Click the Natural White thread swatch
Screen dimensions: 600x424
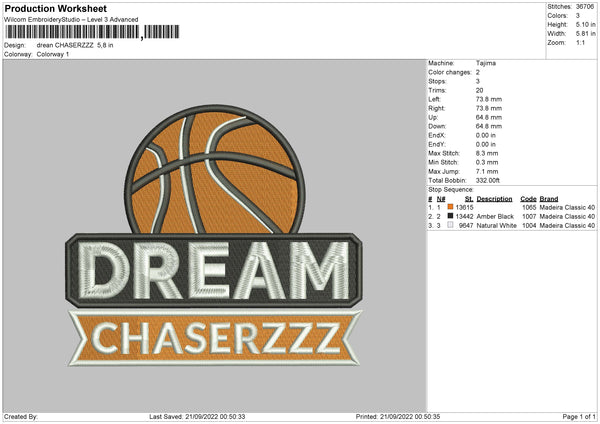(x=450, y=225)
